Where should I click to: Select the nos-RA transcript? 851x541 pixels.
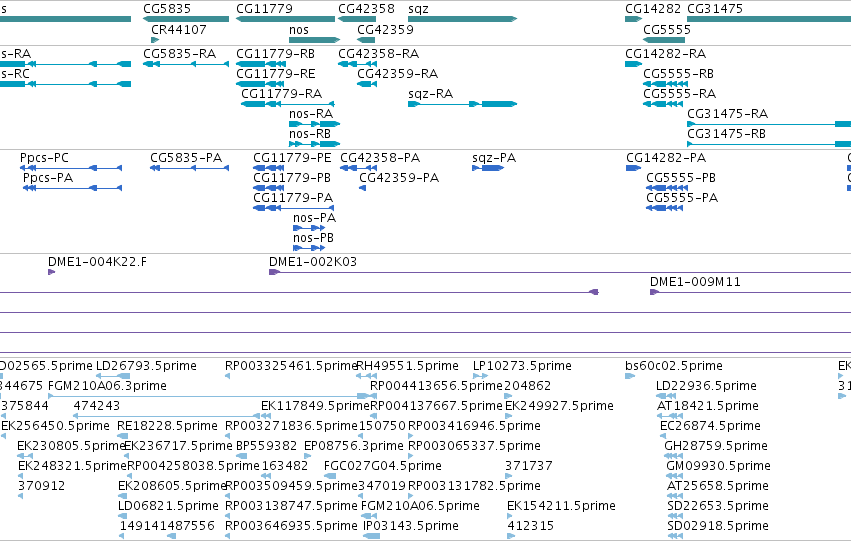[314, 124]
